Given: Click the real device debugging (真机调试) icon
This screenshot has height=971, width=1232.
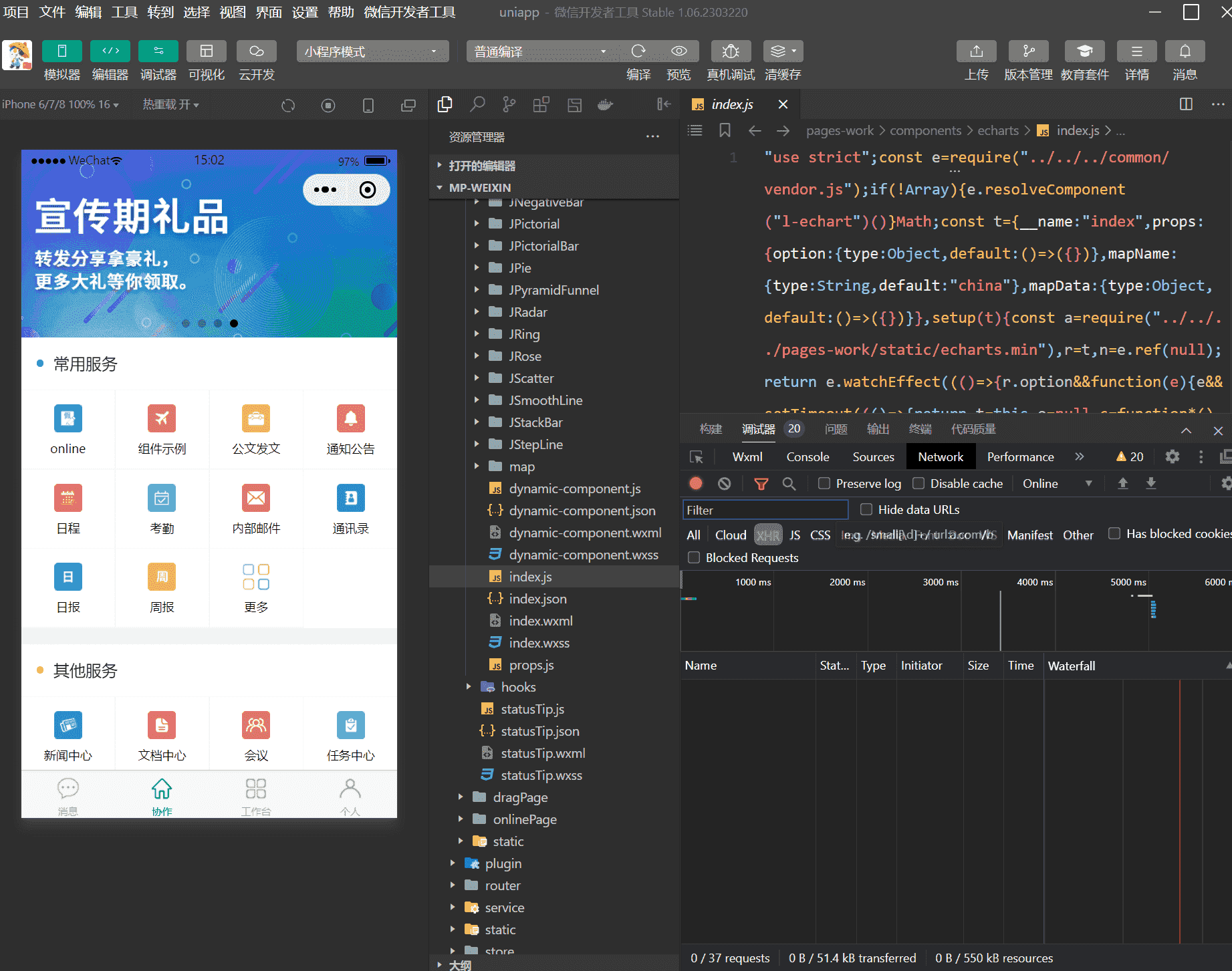Looking at the screenshot, I should tap(731, 51).
